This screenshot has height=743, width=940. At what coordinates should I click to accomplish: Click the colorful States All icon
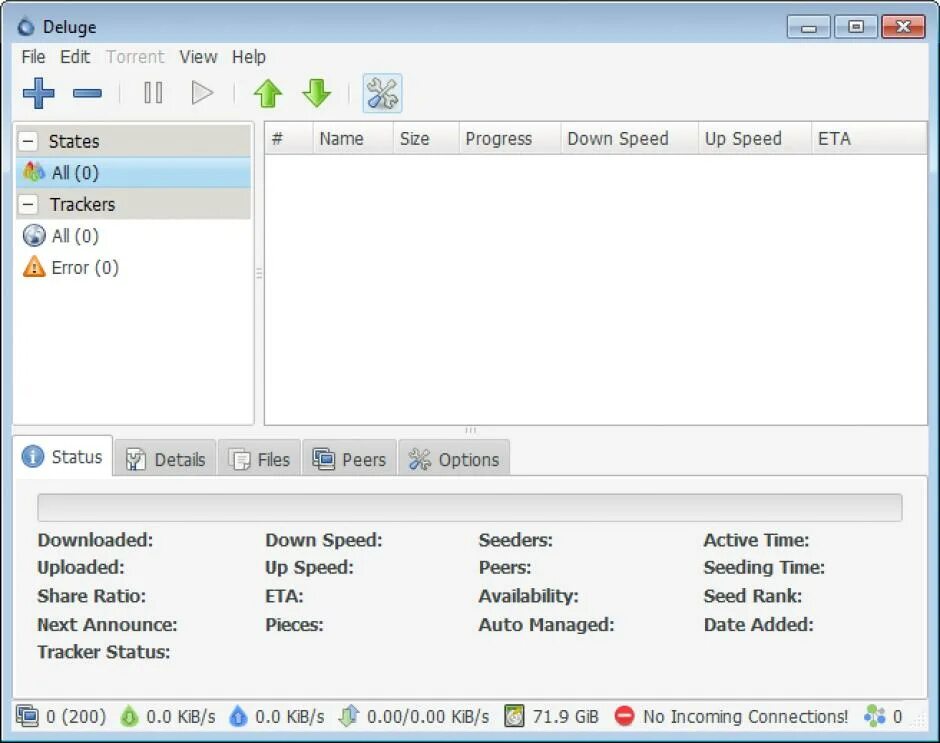(x=34, y=172)
